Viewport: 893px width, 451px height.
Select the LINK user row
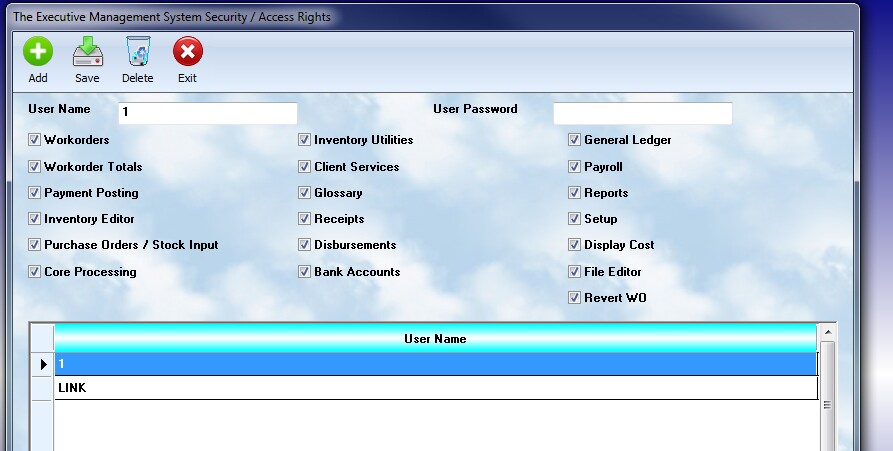pos(435,388)
